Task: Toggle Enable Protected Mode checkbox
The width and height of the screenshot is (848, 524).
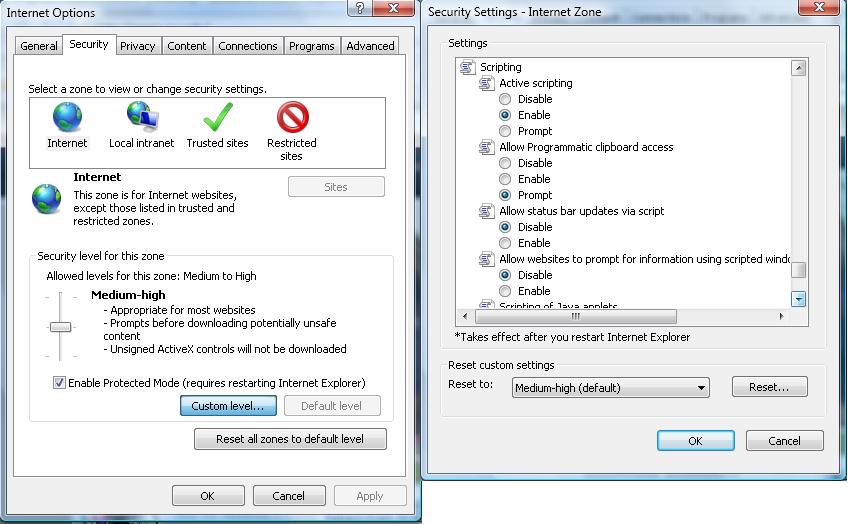Action: [x=59, y=383]
